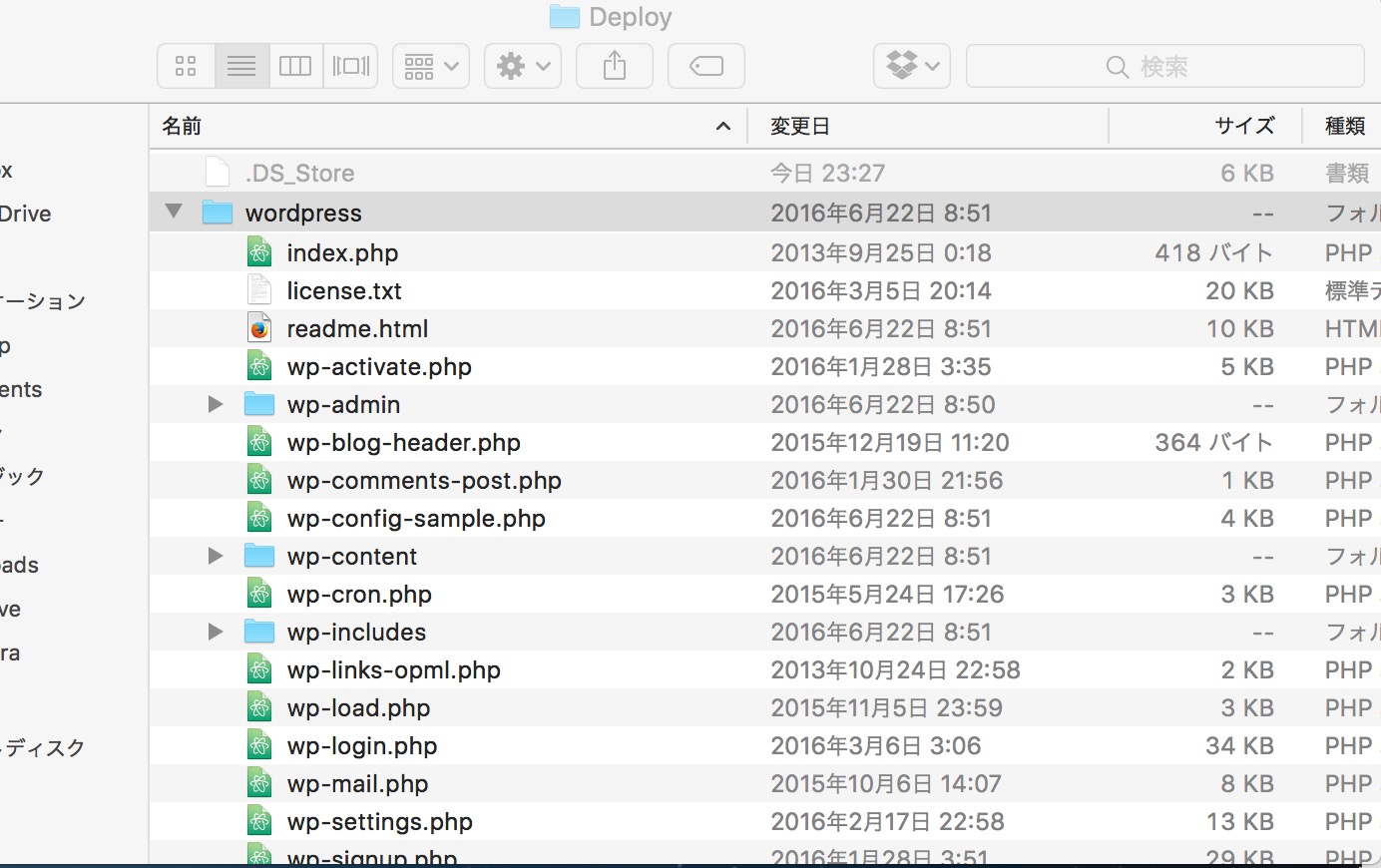This screenshot has height=868, width=1381.
Task: Select the .DS_Store file icon
Action: 218,173
